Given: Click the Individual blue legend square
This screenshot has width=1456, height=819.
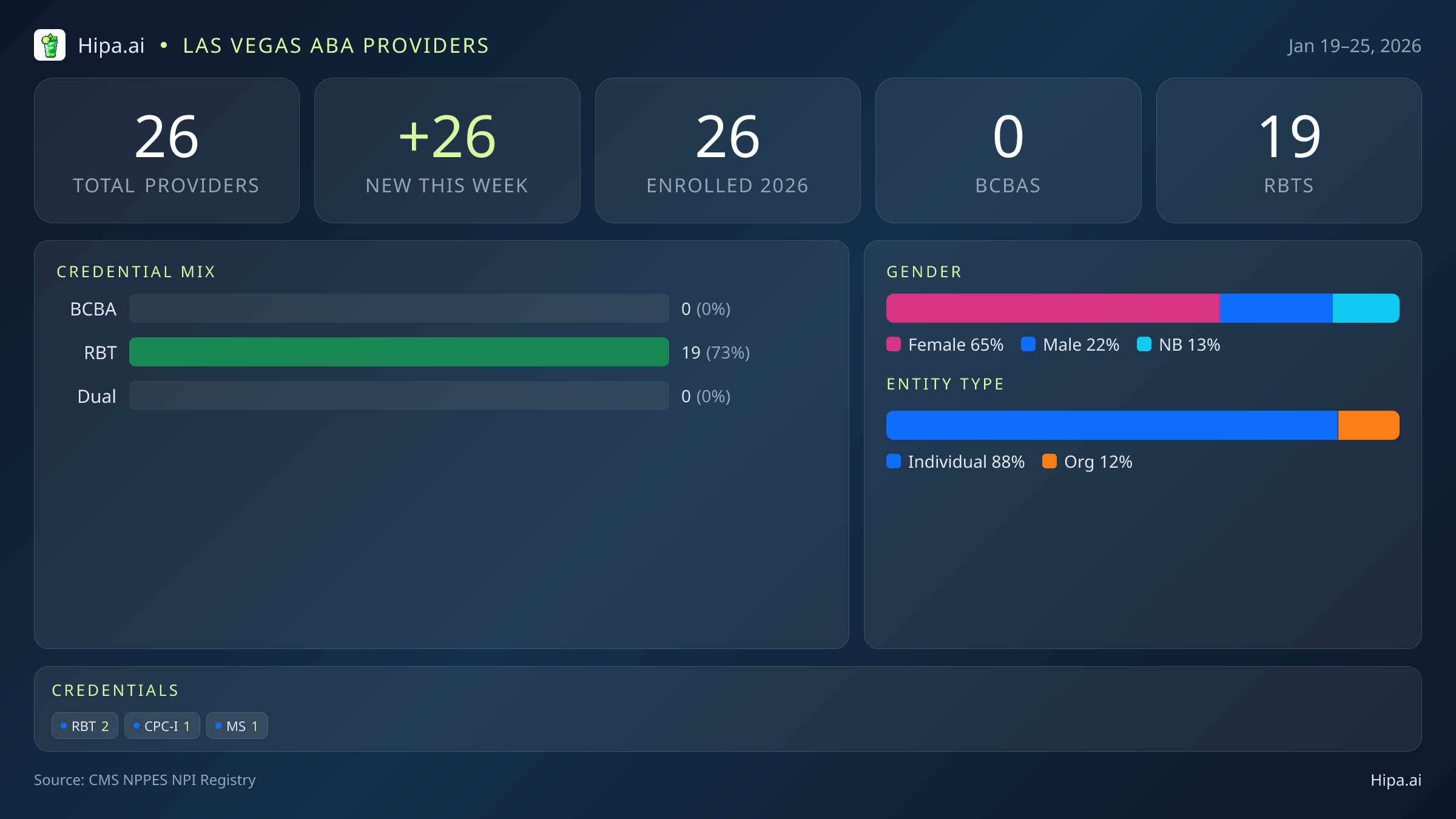Looking at the screenshot, I should coord(894,462).
